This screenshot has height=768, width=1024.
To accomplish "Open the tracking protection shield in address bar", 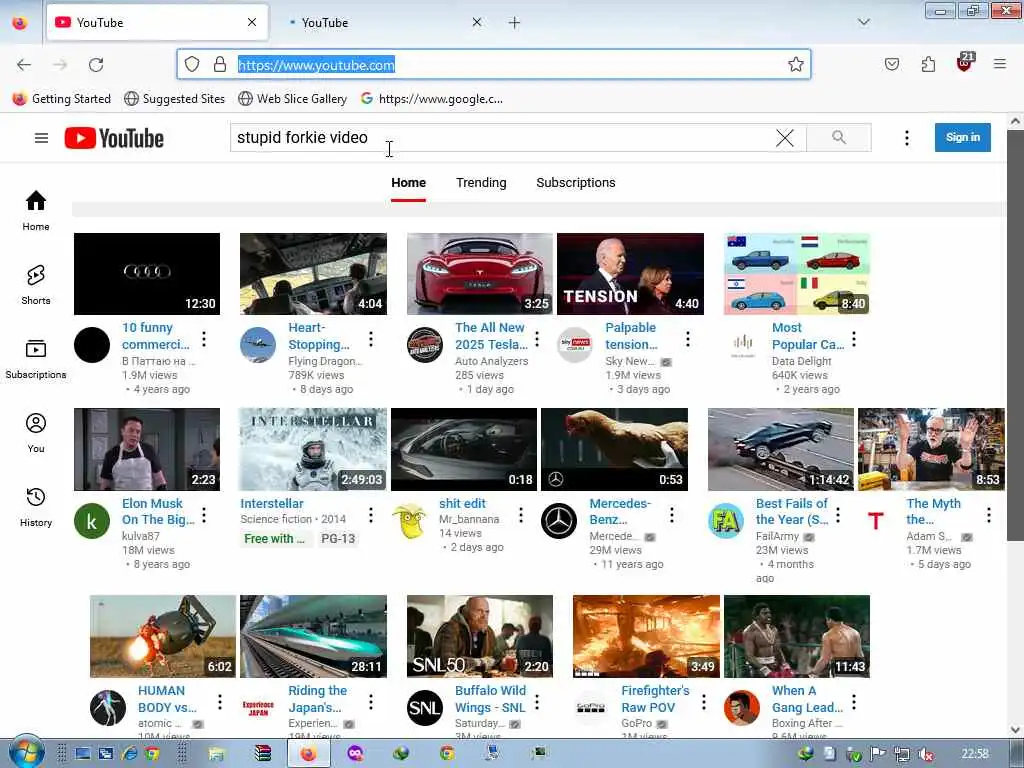I will [191, 64].
